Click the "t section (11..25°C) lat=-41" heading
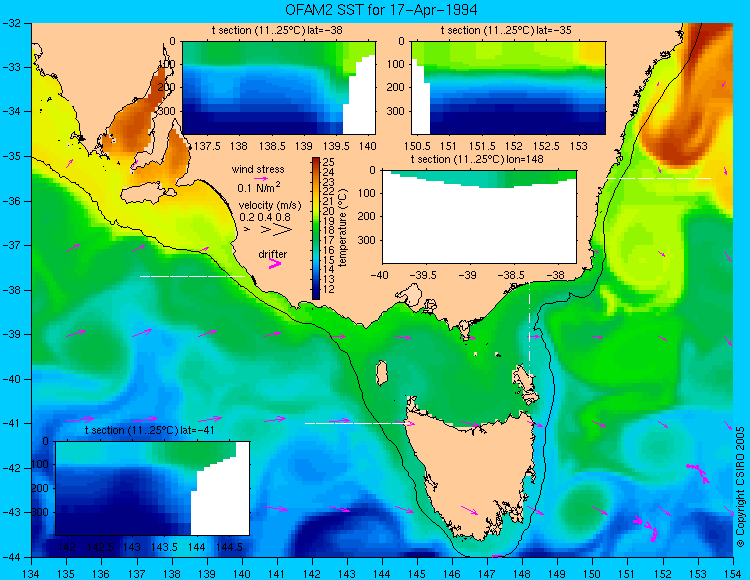 pos(149,430)
